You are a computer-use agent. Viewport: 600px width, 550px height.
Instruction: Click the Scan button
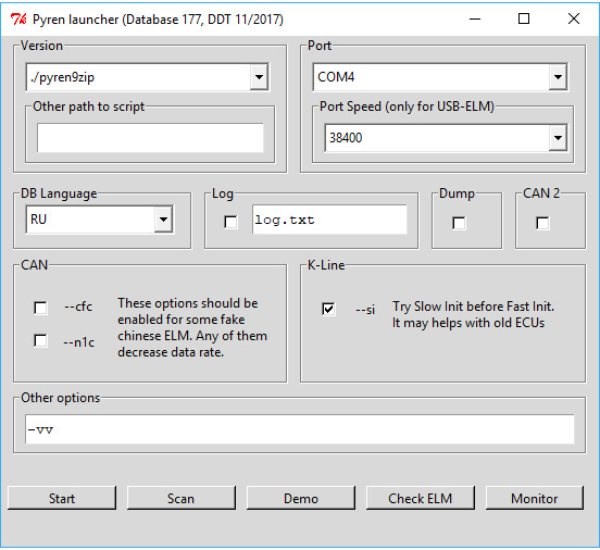coord(181,498)
